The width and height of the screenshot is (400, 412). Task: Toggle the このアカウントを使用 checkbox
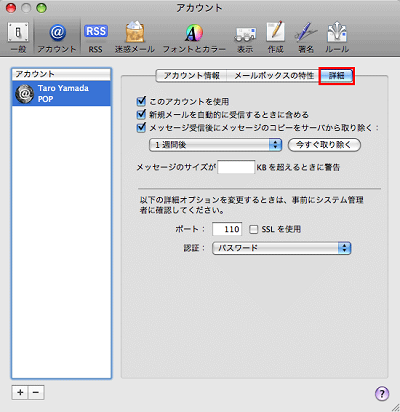pyautogui.click(x=141, y=101)
